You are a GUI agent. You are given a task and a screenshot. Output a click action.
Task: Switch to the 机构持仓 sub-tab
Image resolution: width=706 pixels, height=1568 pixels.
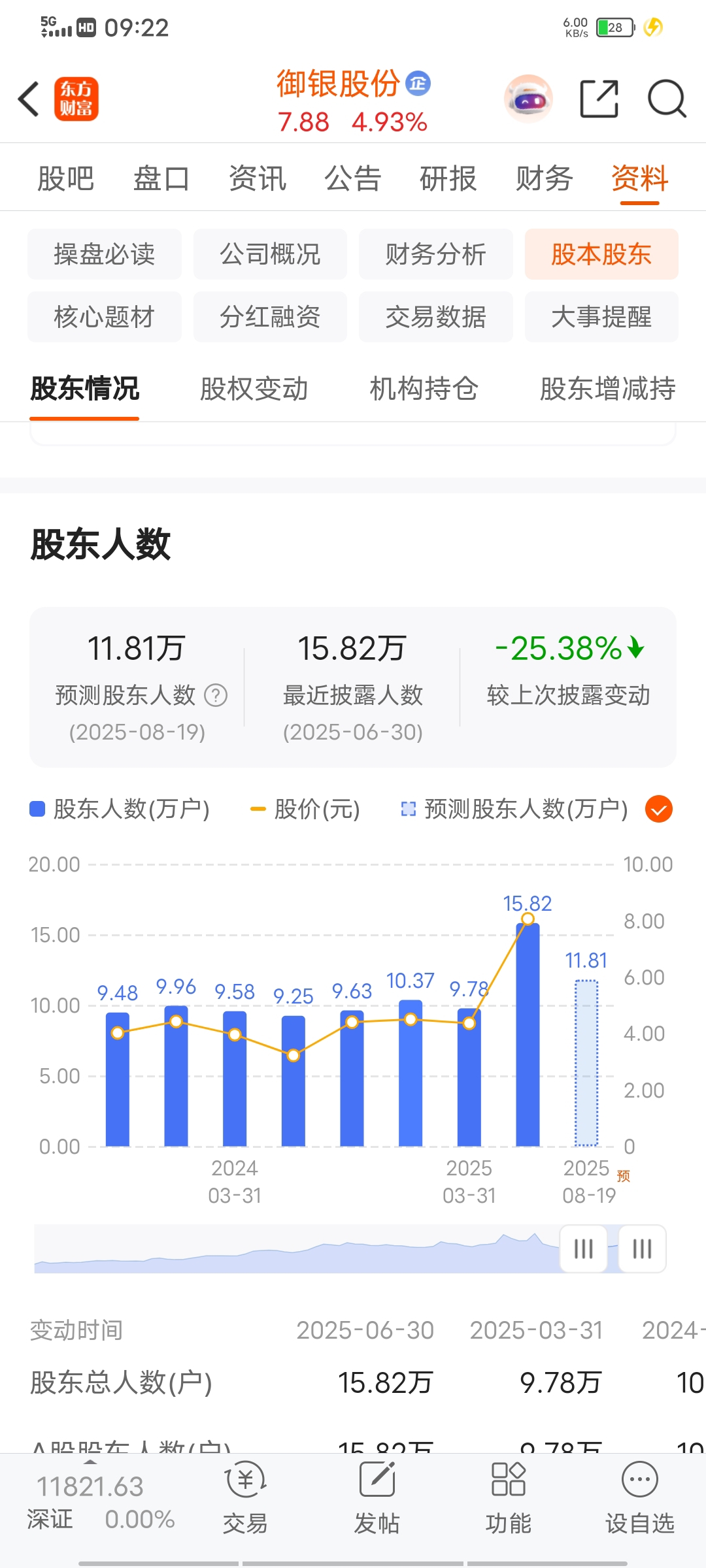424,389
